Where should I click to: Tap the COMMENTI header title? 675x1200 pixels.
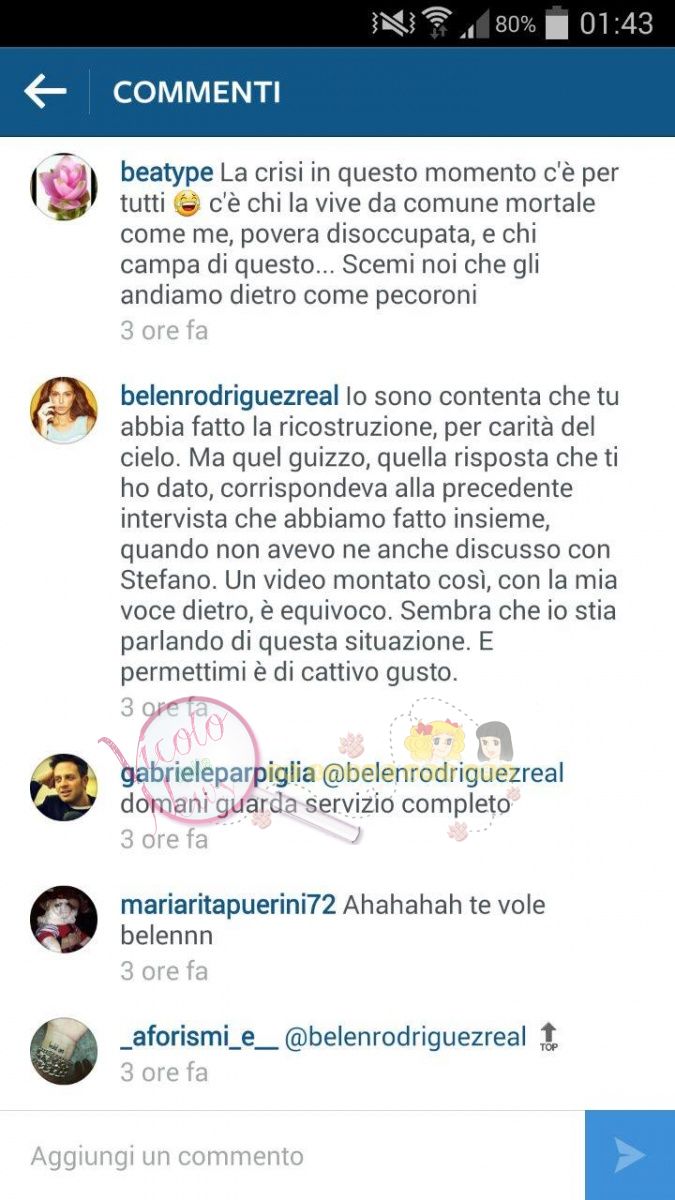(197, 93)
